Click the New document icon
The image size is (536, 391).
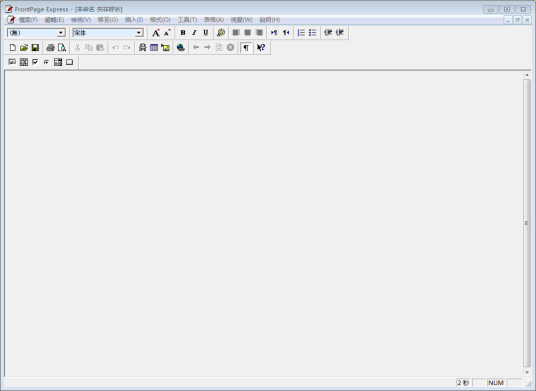tap(13, 48)
